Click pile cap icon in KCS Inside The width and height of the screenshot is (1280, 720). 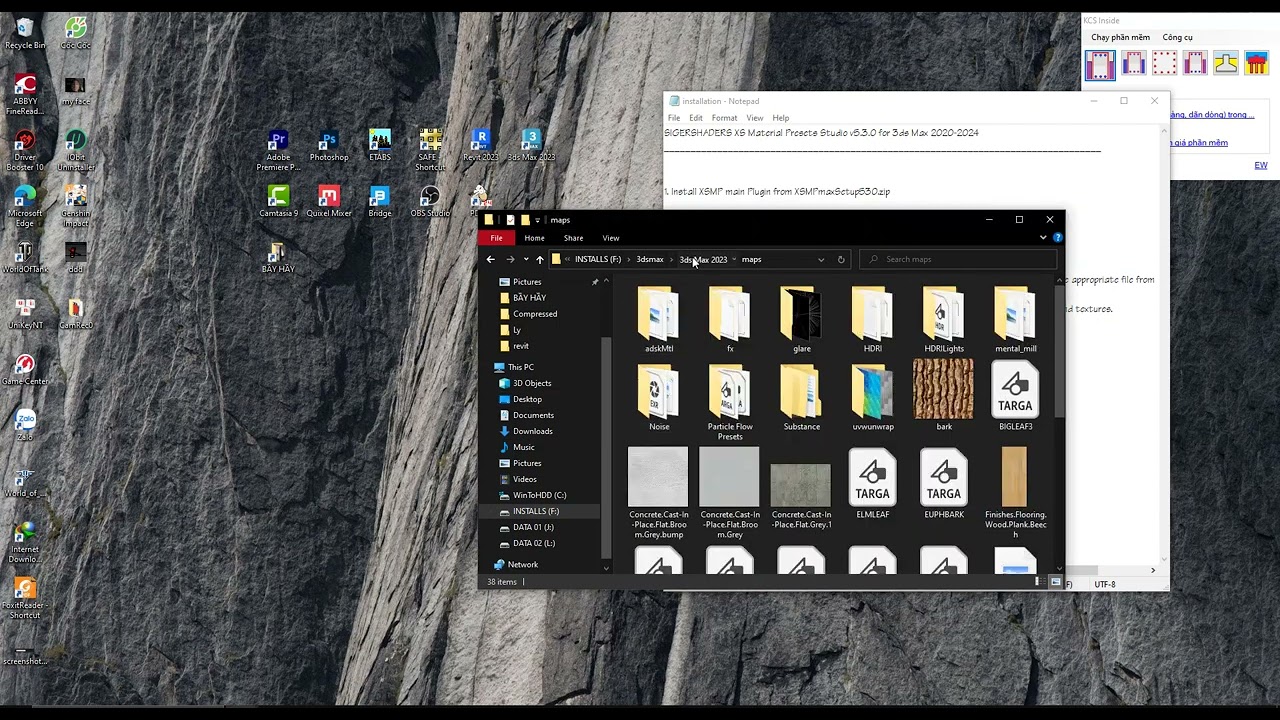[x=1257, y=64]
